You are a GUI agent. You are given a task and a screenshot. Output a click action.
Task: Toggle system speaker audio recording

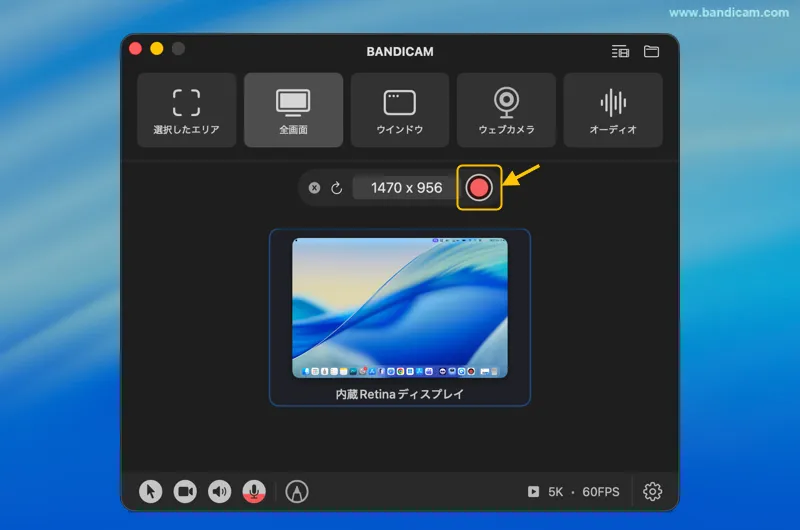point(219,492)
